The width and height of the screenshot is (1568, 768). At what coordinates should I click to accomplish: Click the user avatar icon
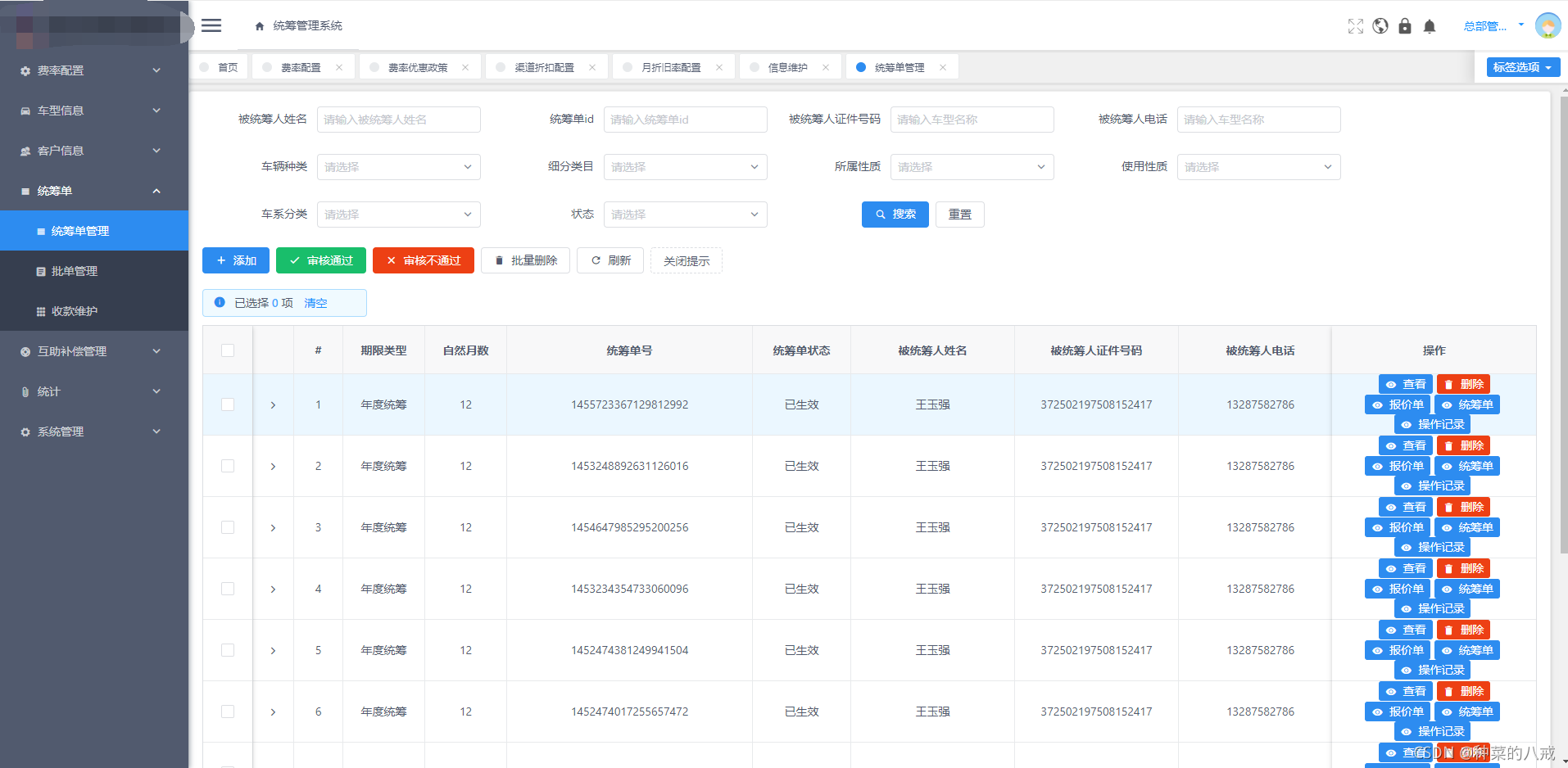(x=1548, y=25)
